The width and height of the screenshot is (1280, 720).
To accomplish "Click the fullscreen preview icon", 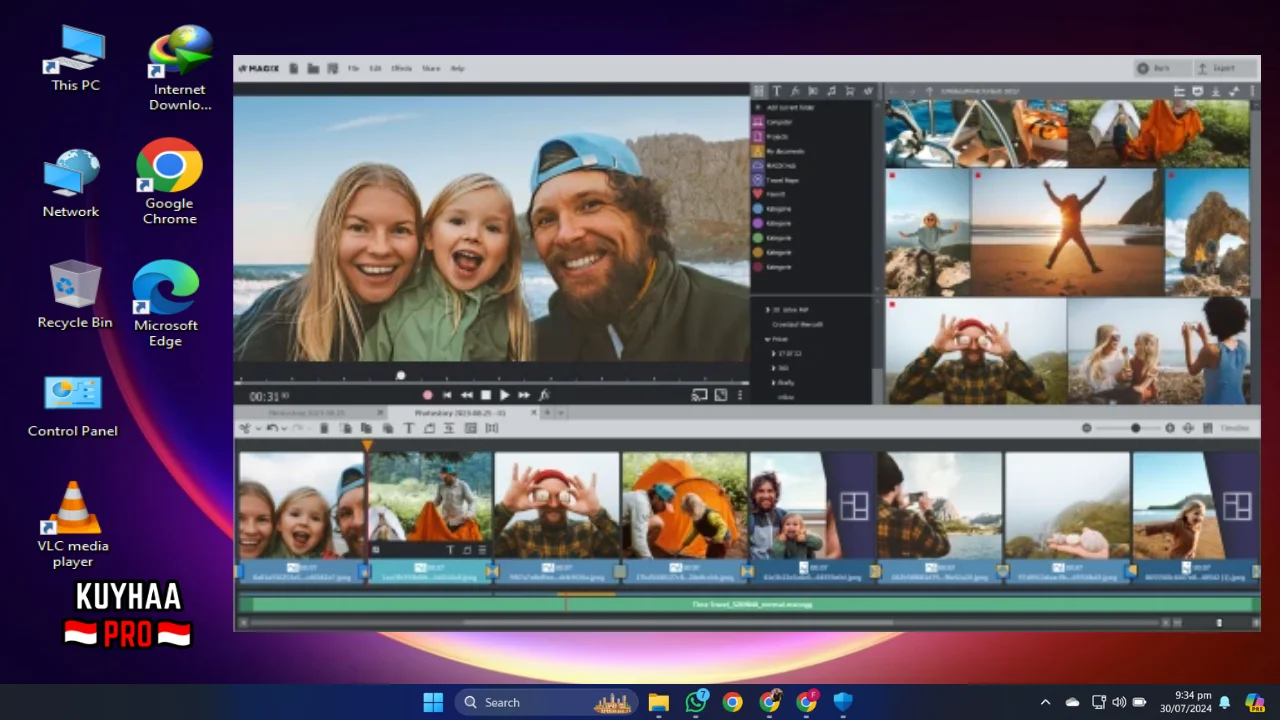I will click(x=721, y=395).
